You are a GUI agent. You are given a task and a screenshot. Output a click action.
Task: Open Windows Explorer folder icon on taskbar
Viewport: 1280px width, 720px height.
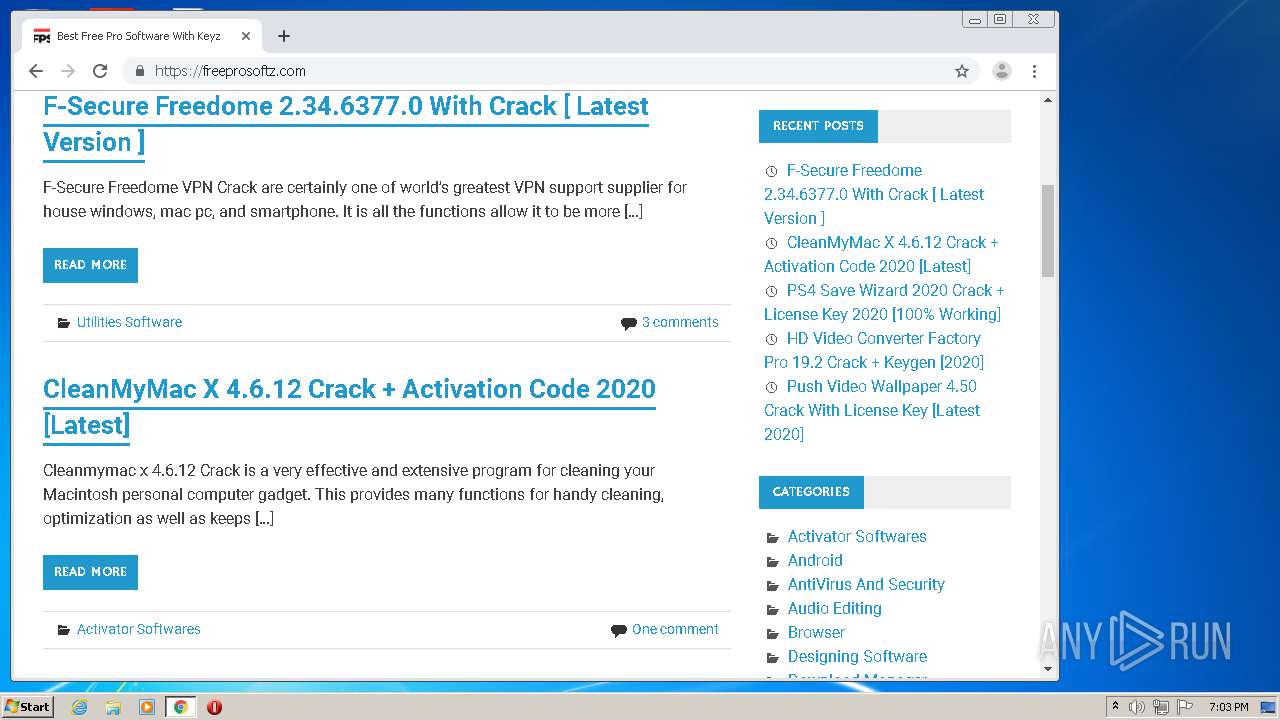tap(113, 707)
